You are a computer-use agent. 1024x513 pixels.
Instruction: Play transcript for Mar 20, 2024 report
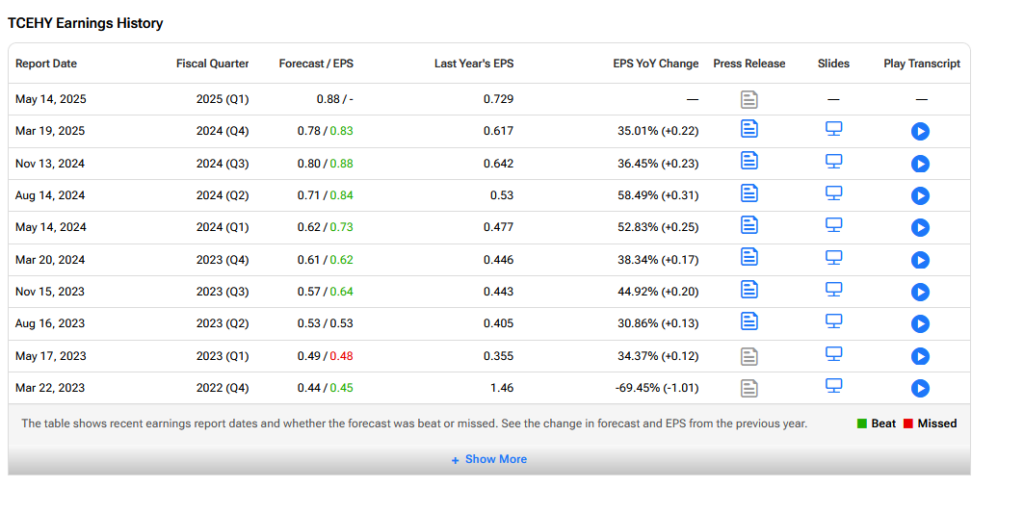point(921,260)
